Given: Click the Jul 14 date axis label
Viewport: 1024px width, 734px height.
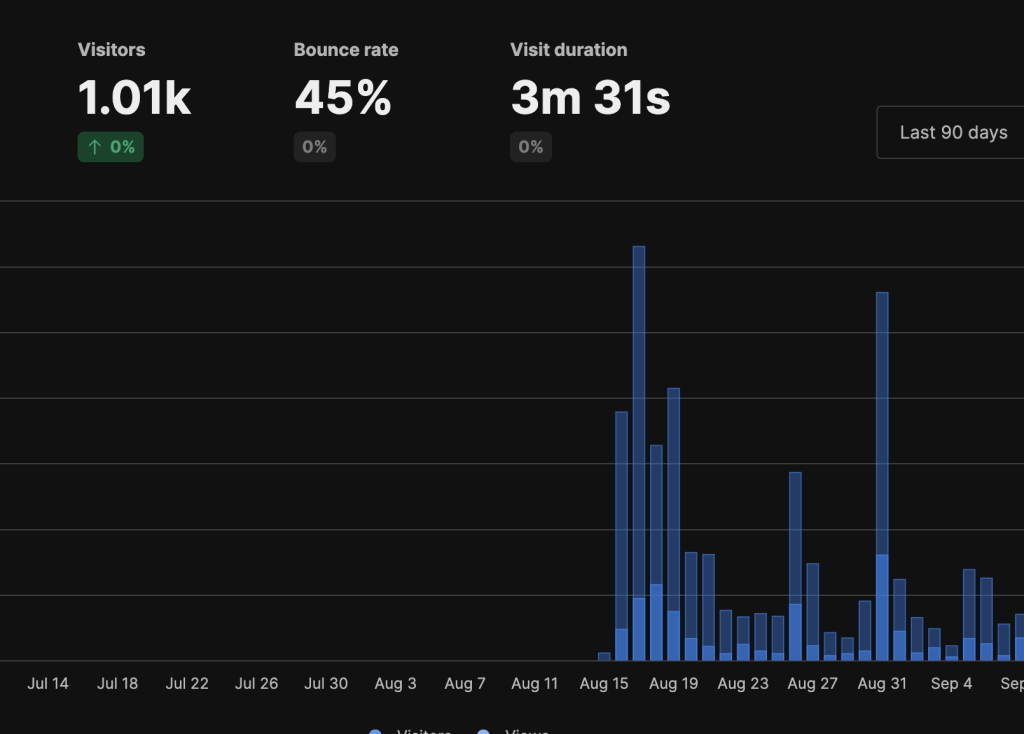Looking at the screenshot, I should (x=48, y=684).
